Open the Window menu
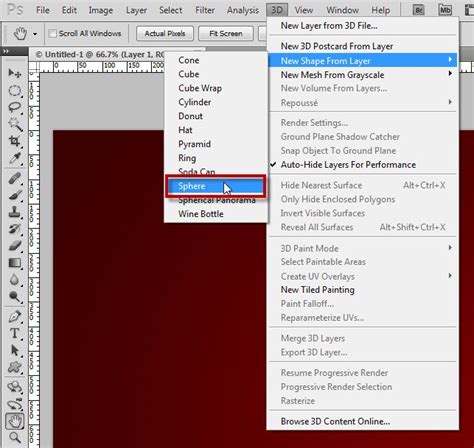The width and height of the screenshot is (474, 448). 343,10
